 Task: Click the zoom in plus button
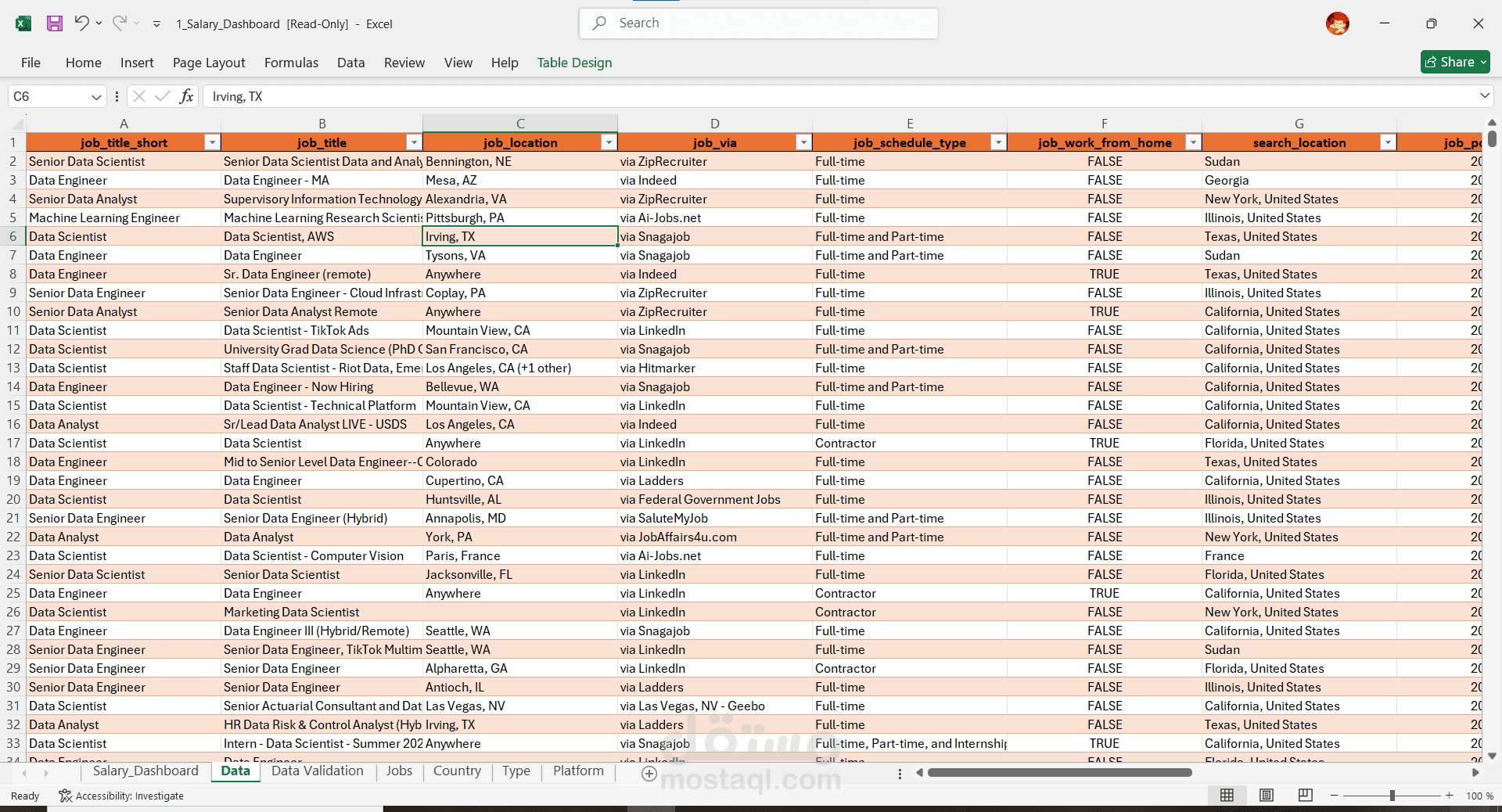pos(1450,796)
